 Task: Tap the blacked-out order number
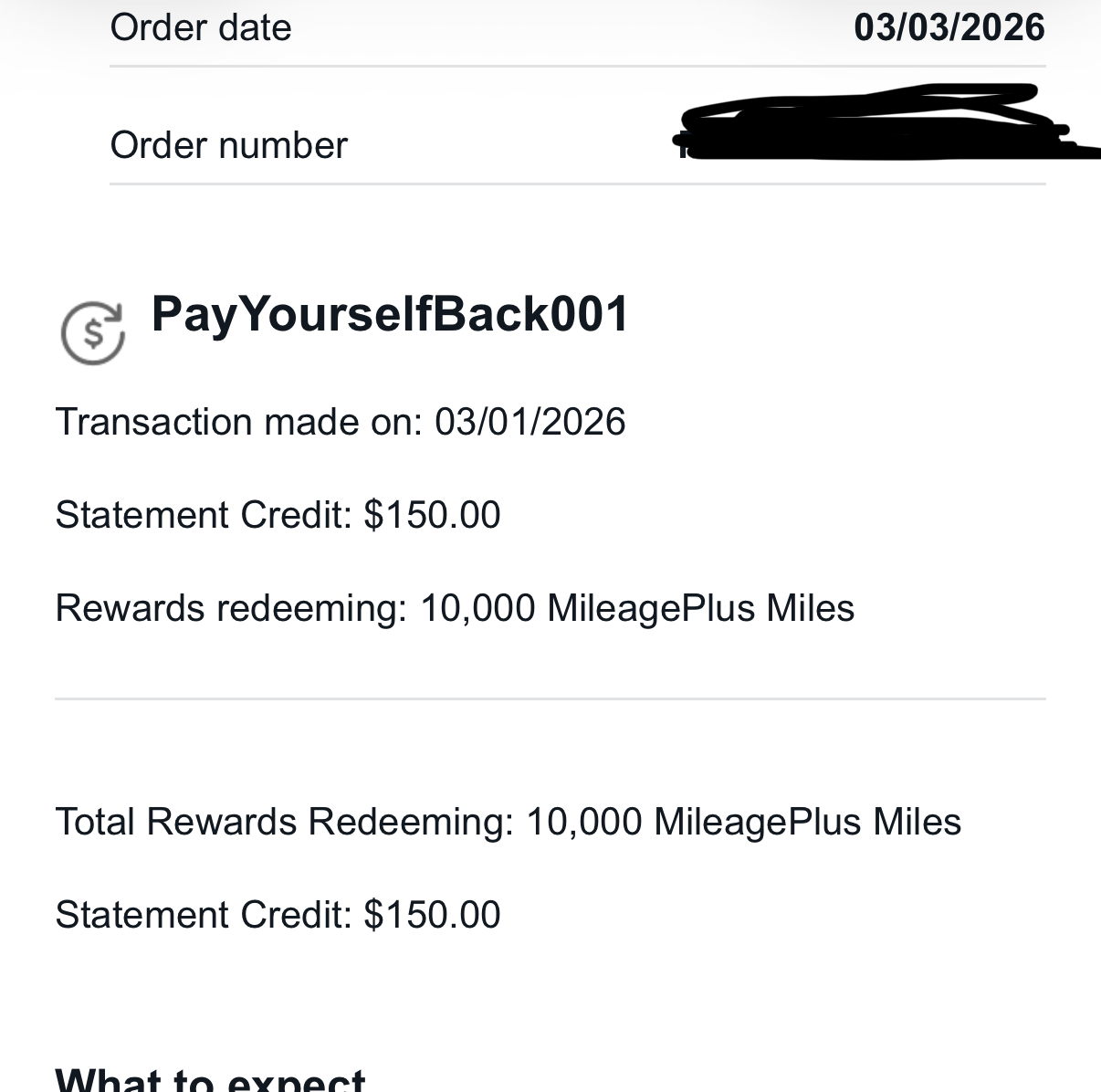[x=876, y=128]
